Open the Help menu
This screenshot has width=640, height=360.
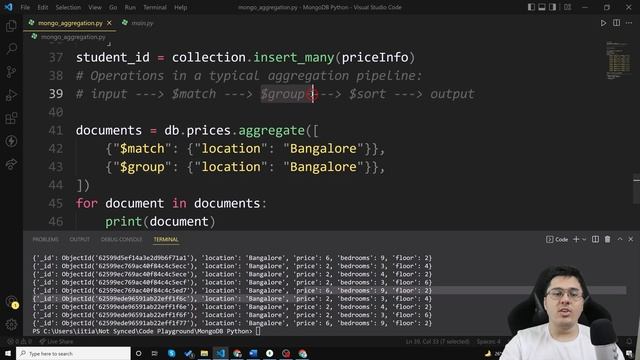coord(180,7)
